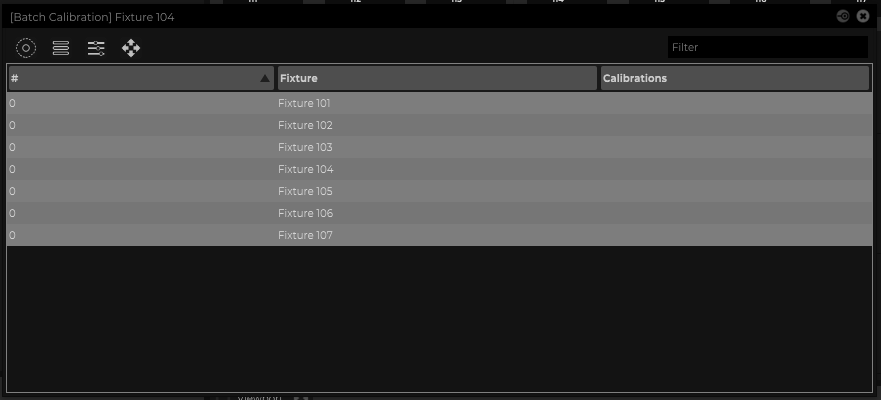Select the Fixture 101 row
Image resolution: width=881 pixels, height=400 pixels.
[x=304, y=103]
